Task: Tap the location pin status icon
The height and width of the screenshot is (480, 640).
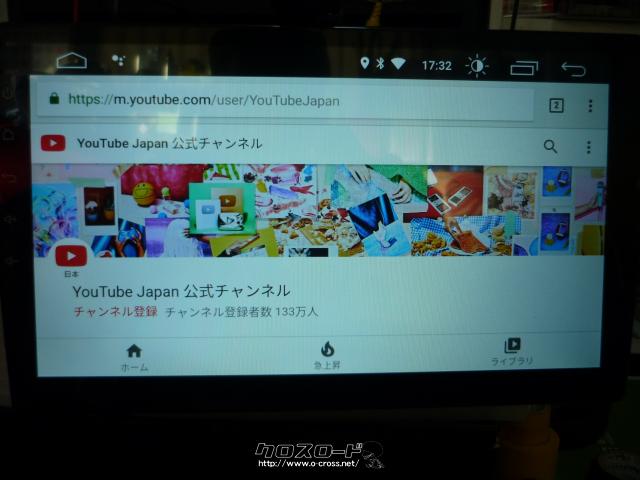Action: [x=364, y=63]
